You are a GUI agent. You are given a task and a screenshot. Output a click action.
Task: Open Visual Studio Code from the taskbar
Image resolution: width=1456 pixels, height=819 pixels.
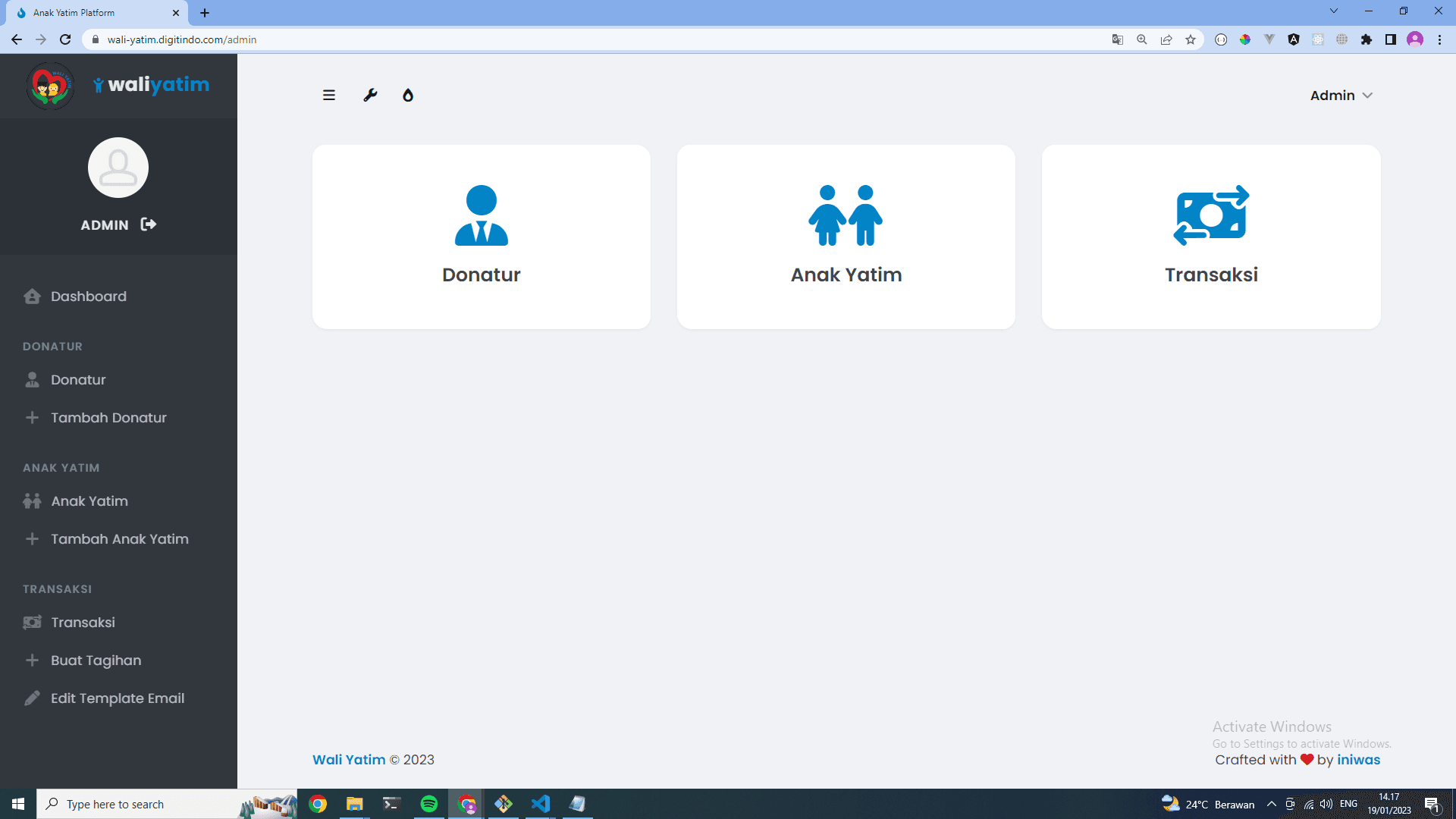click(x=541, y=804)
